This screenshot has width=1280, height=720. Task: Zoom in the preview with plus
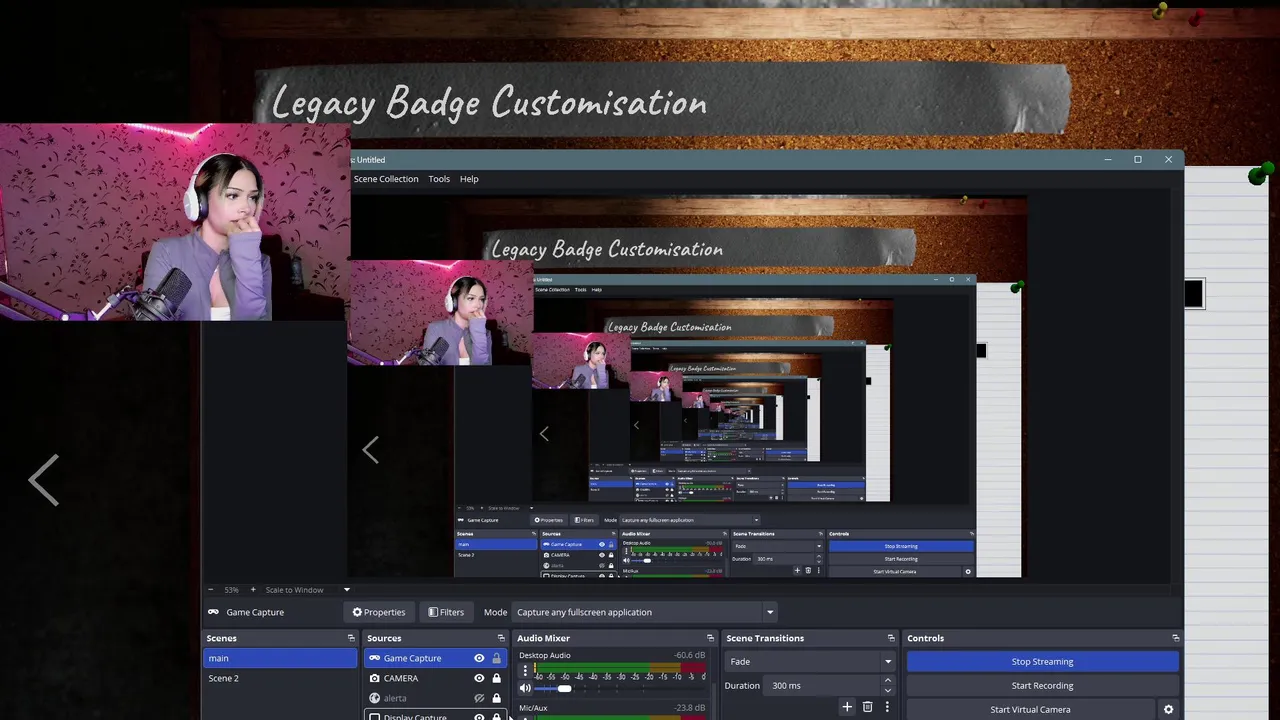pos(253,590)
